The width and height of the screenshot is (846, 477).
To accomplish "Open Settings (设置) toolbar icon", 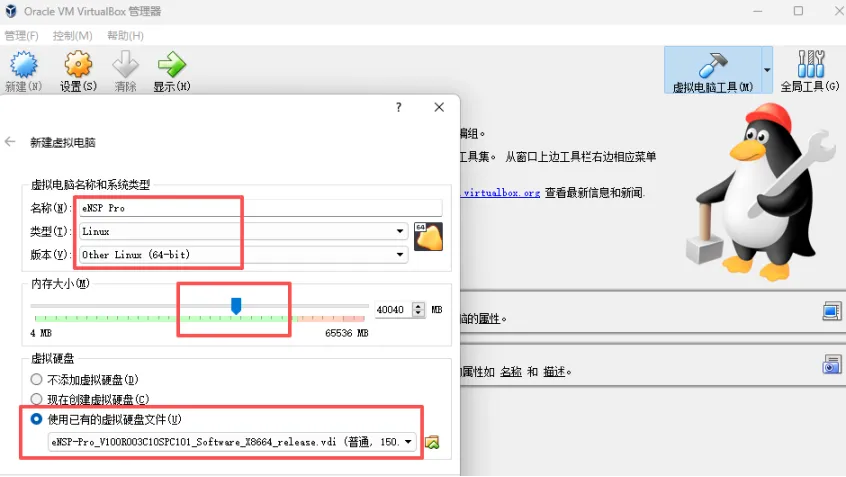I will point(78,65).
